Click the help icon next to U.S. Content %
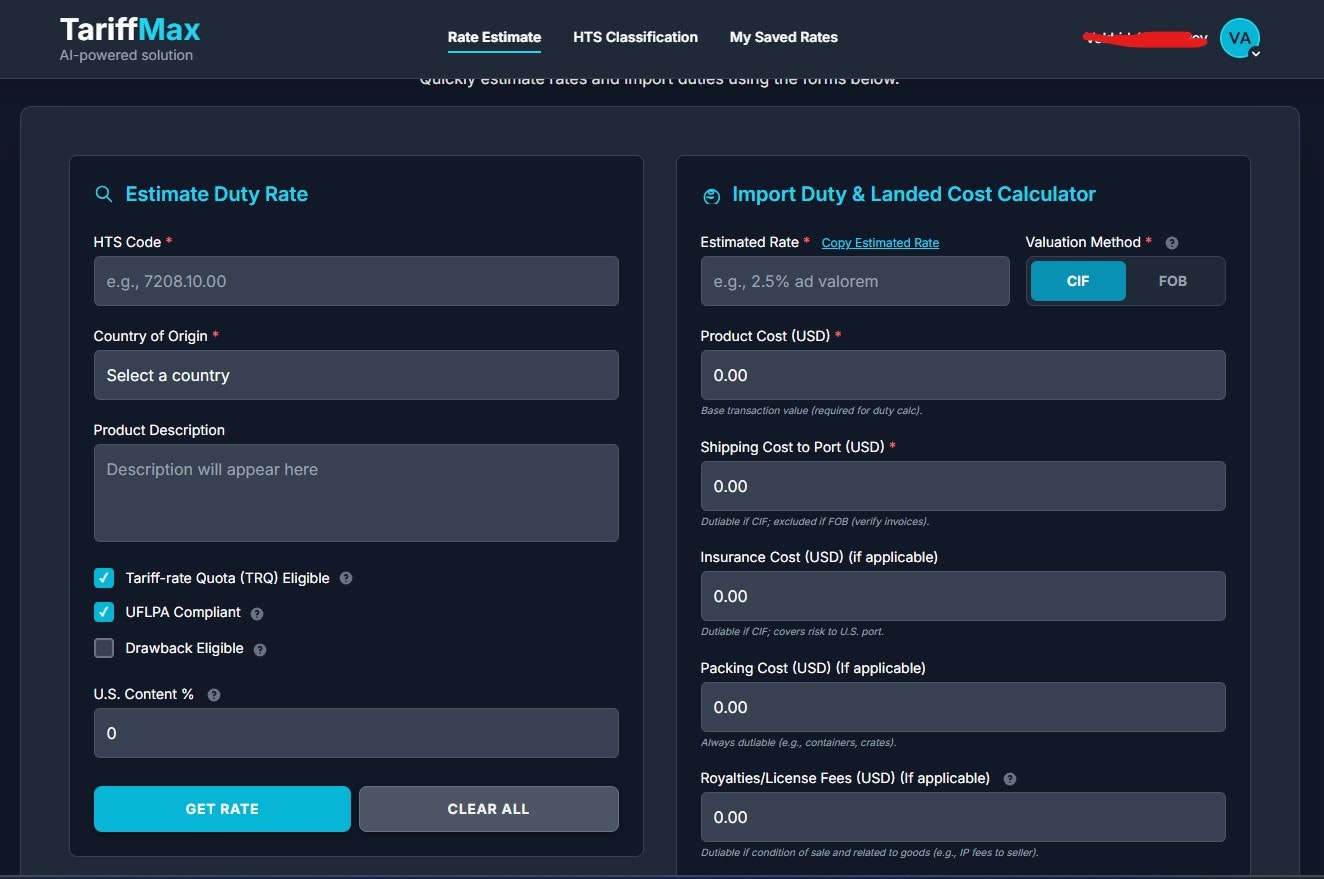 212,694
